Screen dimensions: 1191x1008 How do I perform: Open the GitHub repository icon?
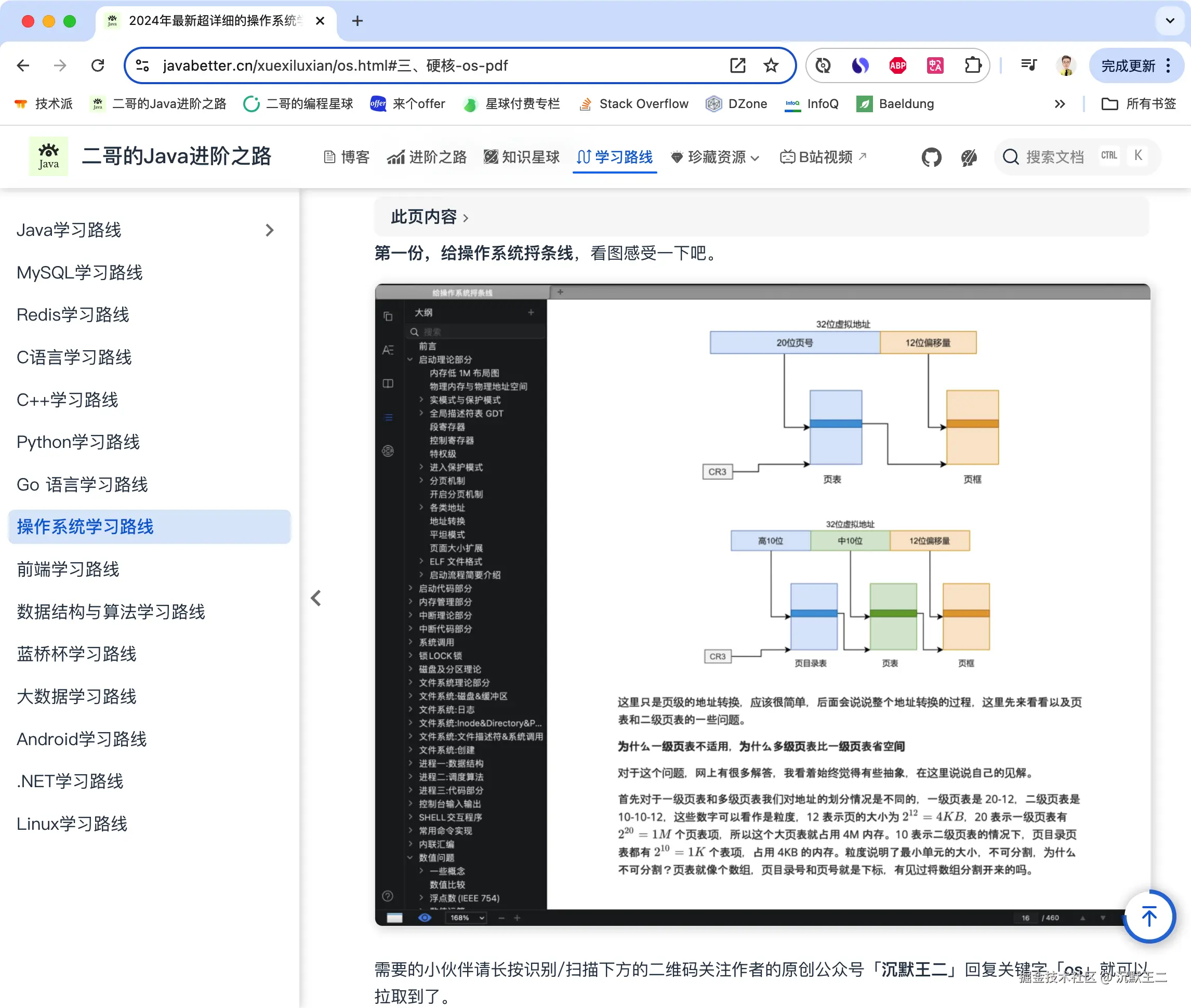tap(931, 157)
